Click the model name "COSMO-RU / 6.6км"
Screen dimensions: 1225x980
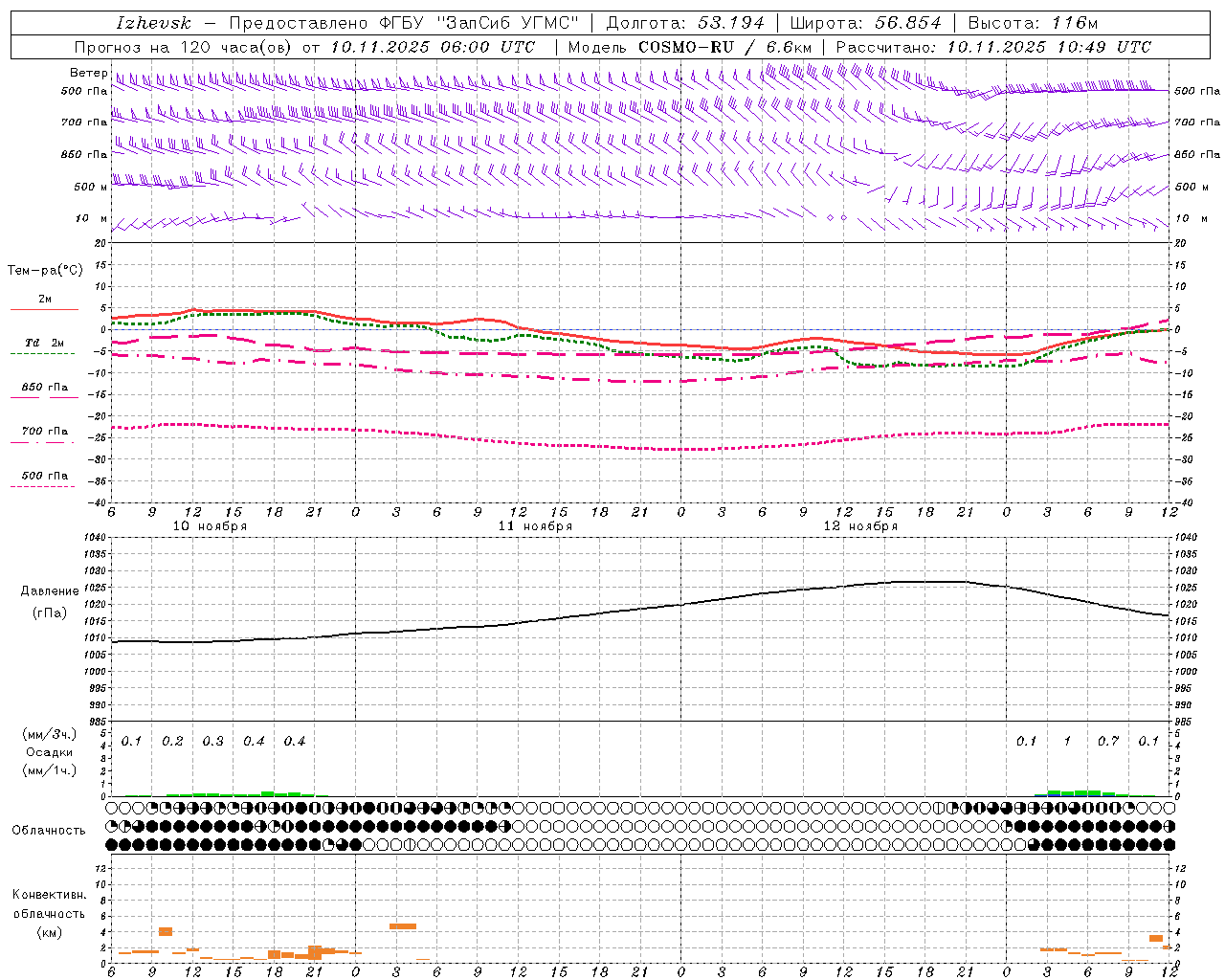point(724,47)
